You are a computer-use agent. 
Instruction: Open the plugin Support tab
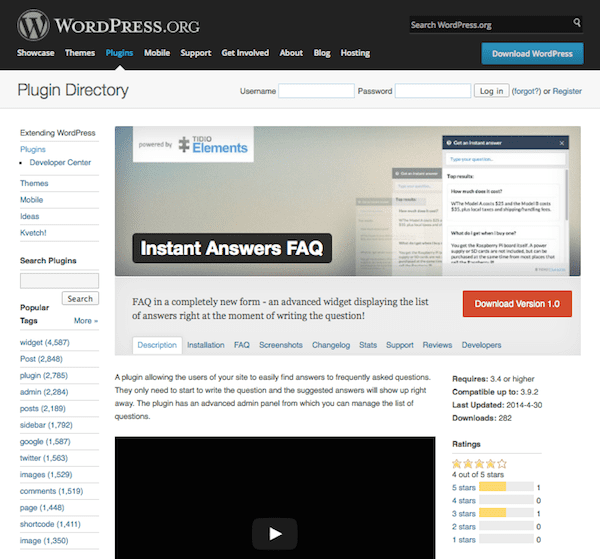click(399, 345)
